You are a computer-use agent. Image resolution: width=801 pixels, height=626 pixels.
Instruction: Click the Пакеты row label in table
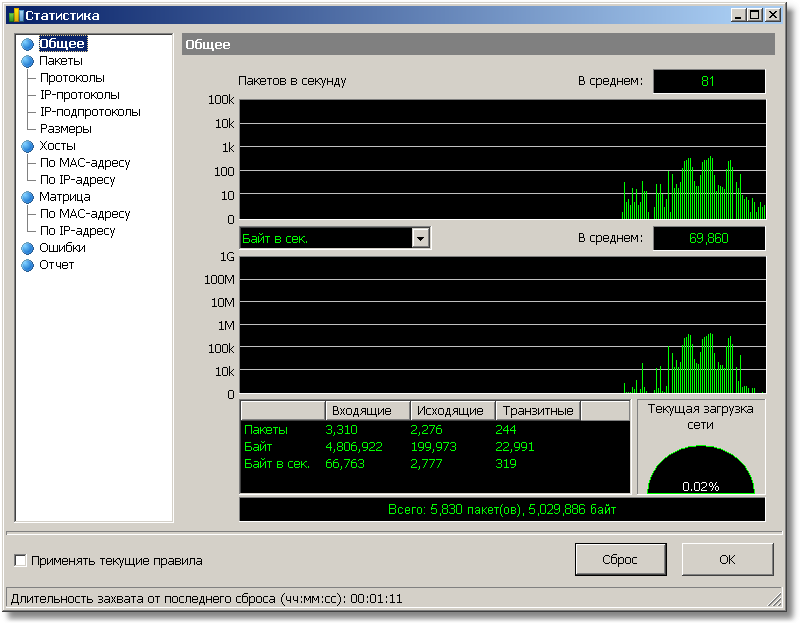click(x=266, y=430)
